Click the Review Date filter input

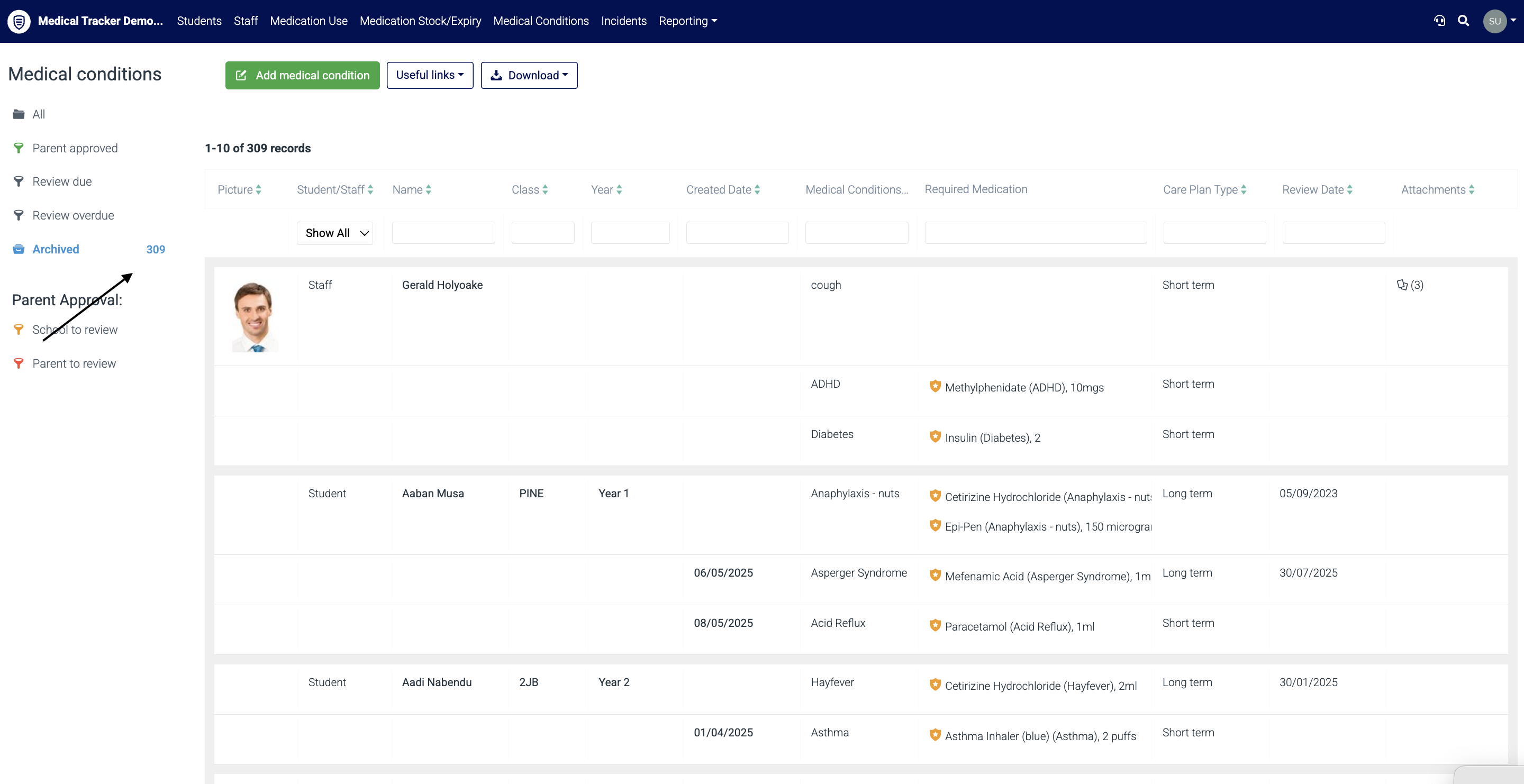click(1333, 233)
